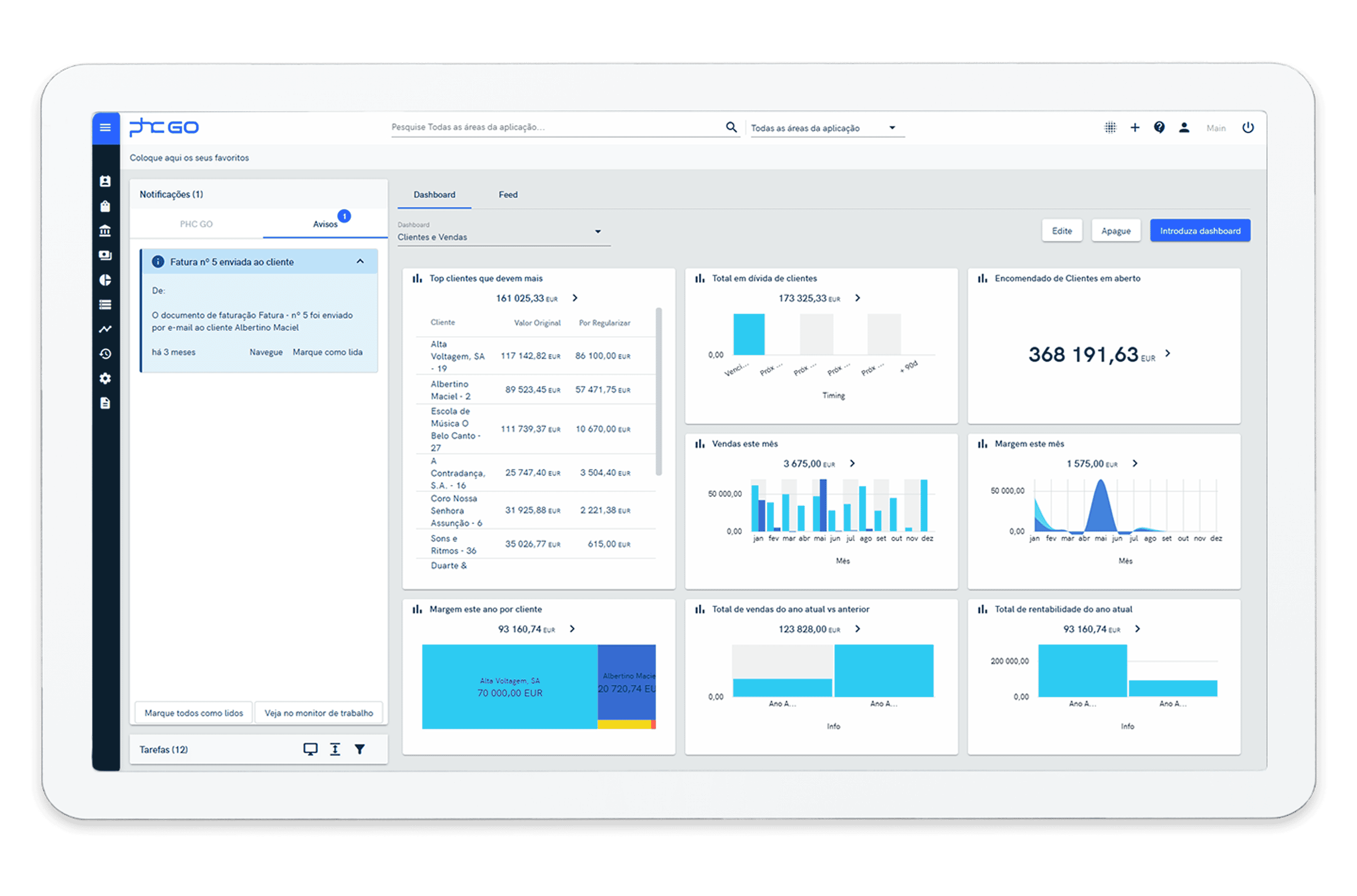Open the hamburger menu in top-left corner
This screenshot has width=1357, height=896.
[x=105, y=128]
